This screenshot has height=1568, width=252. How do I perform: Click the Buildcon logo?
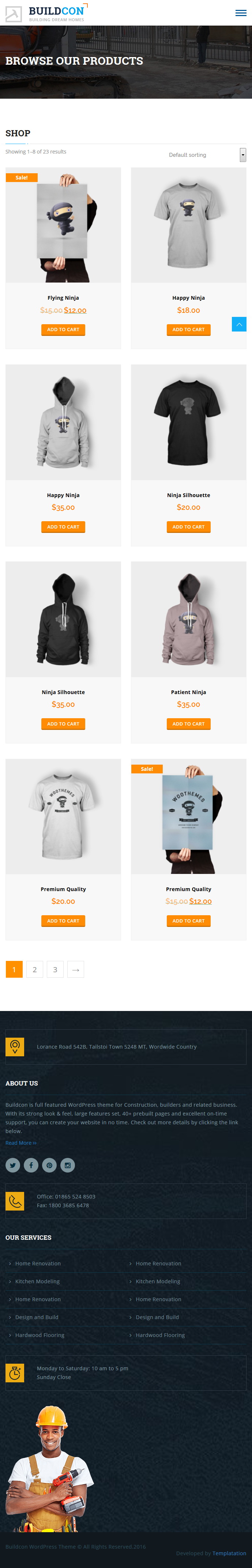[46, 13]
